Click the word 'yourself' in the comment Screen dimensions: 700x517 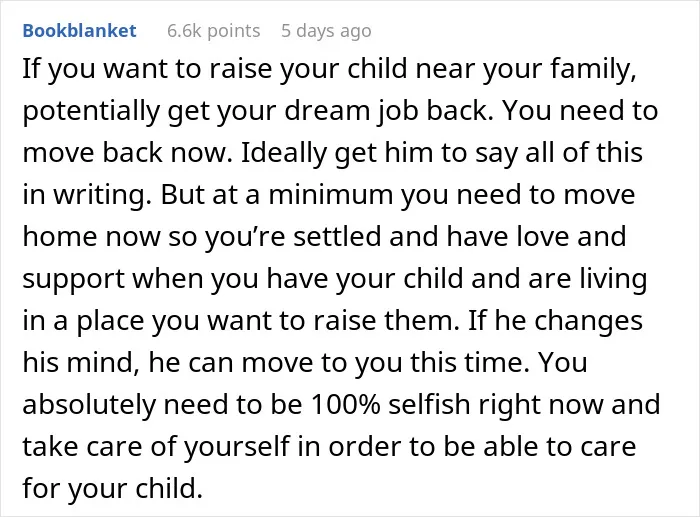(237, 446)
